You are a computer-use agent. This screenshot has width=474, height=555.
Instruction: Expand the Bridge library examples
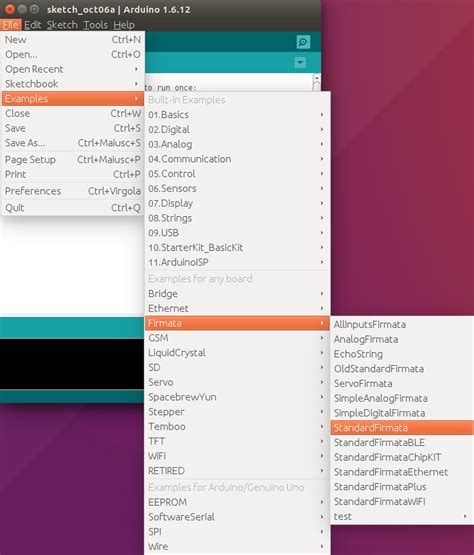(x=237, y=294)
